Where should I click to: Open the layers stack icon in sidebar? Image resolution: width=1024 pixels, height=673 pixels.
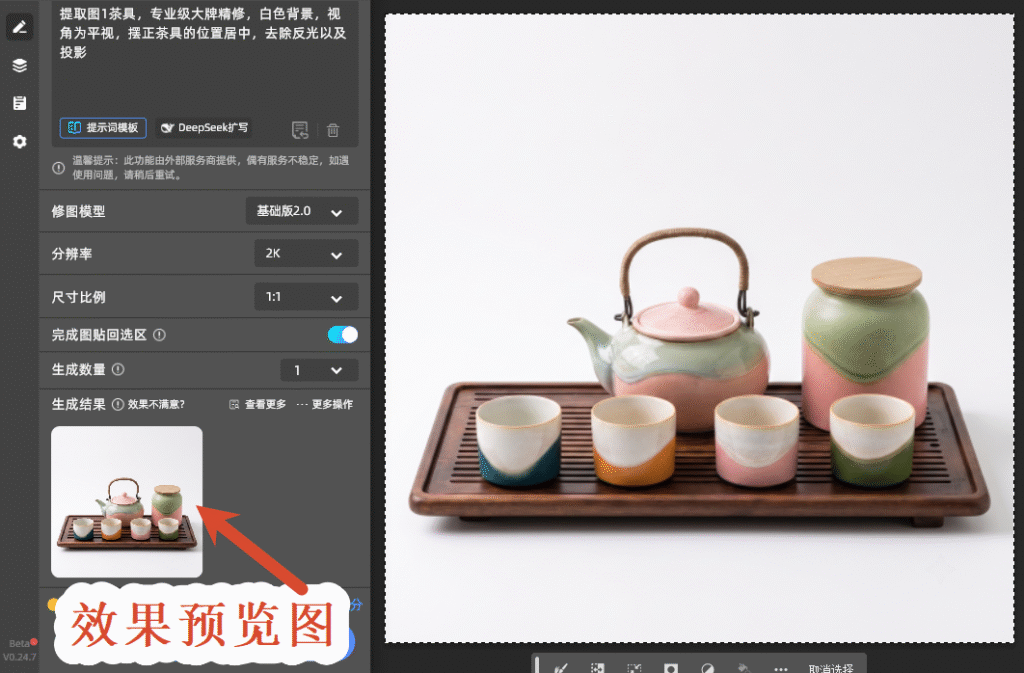(x=20, y=65)
